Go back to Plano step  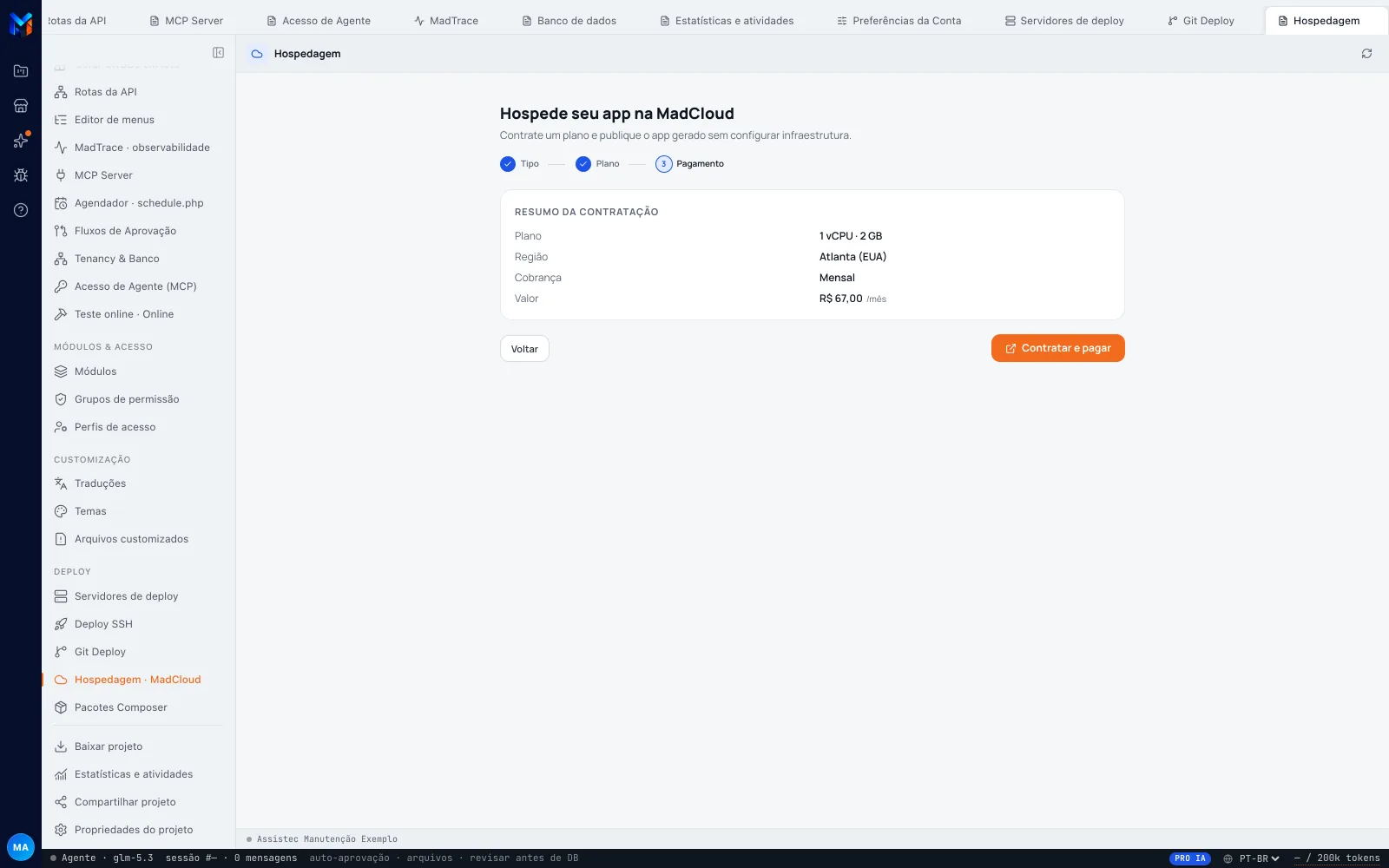(597, 164)
